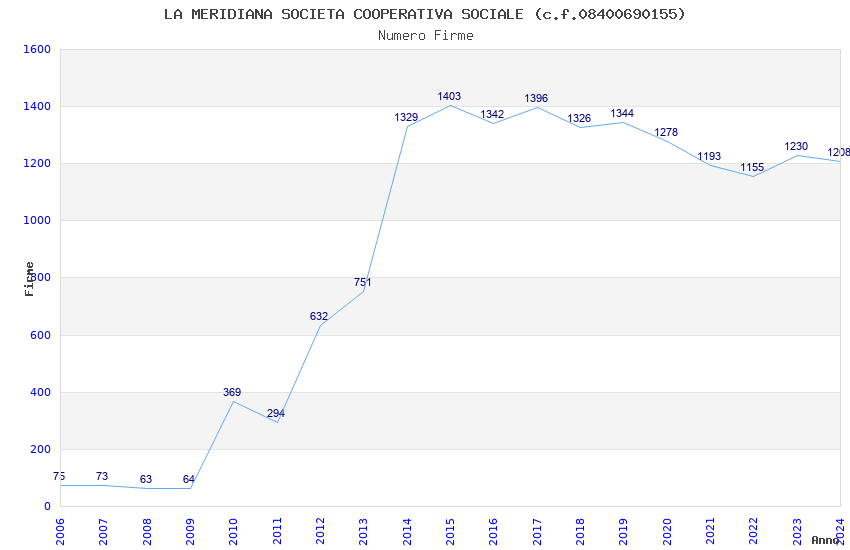Viewport: 850px width, 550px height.
Task: Click the year 2023 on the x-axis
Action: point(797,532)
